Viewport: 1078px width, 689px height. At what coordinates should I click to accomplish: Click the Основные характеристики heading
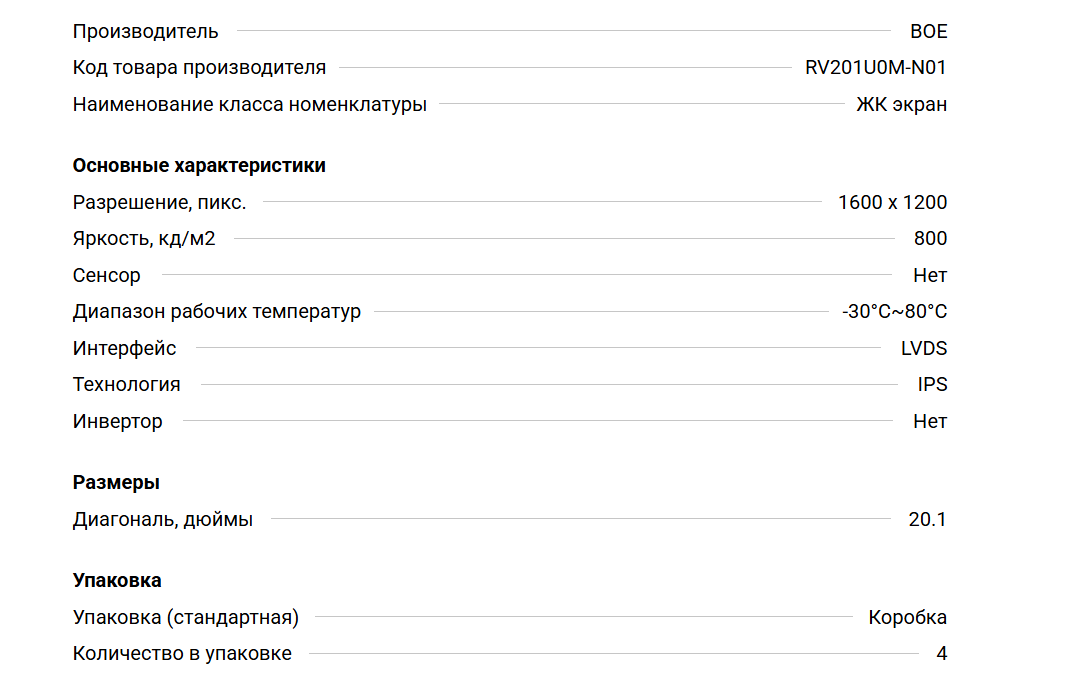point(199,166)
